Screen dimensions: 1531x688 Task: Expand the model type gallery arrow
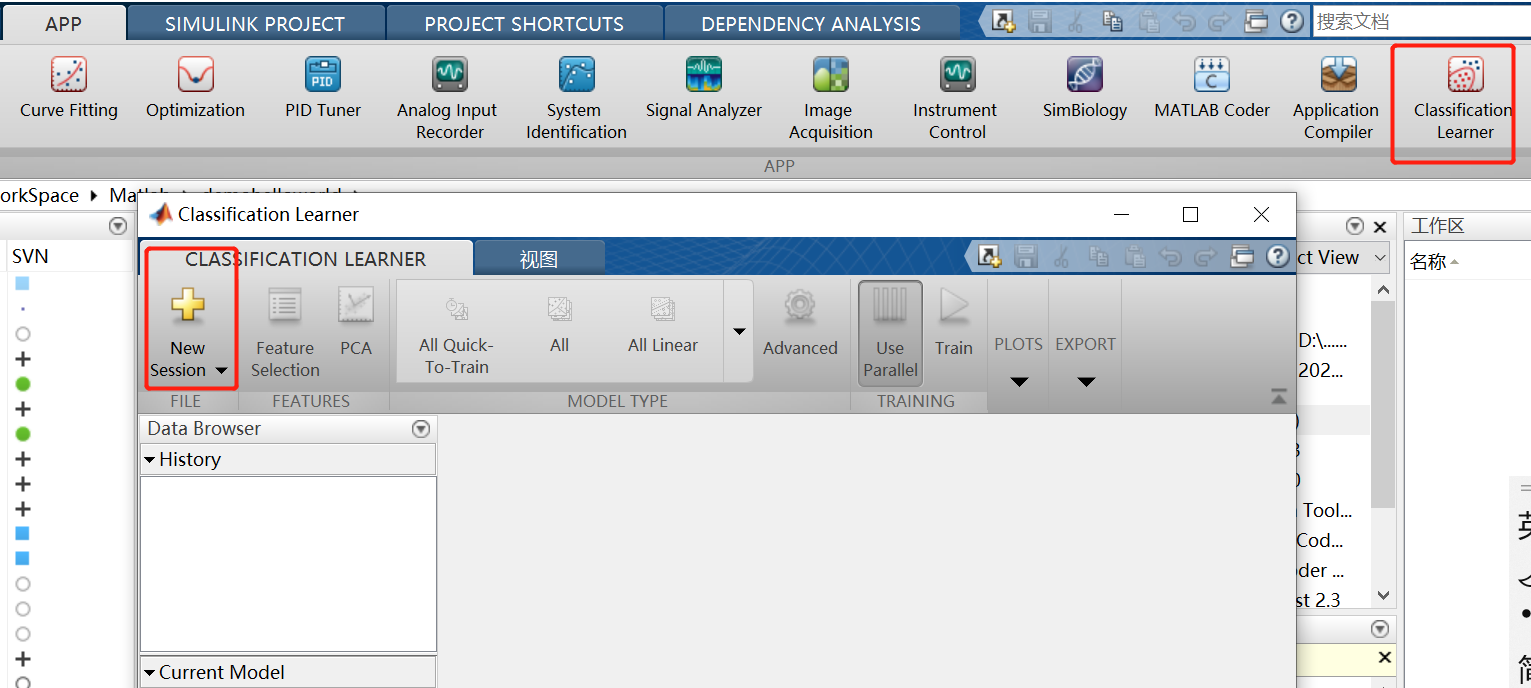739,331
